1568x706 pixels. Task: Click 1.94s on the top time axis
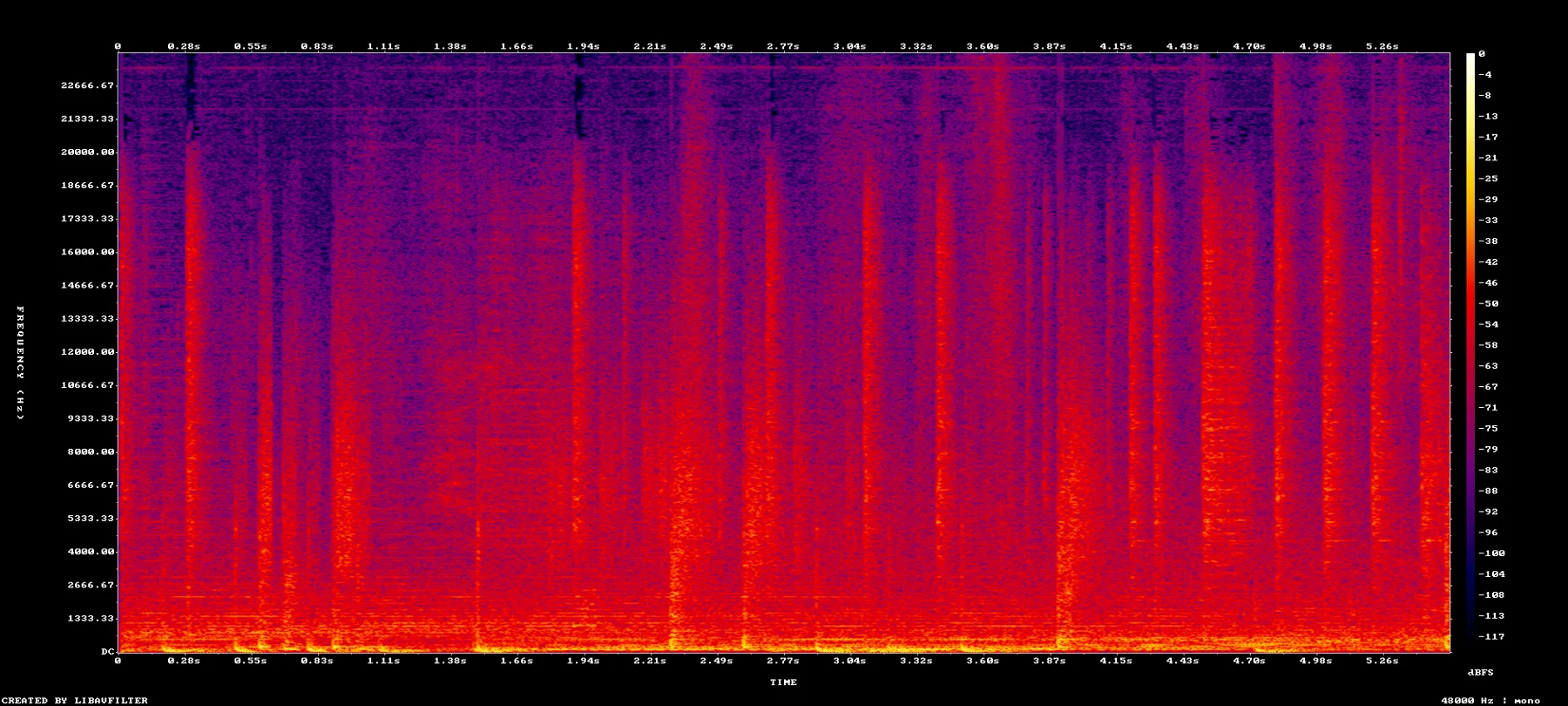(583, 47)
